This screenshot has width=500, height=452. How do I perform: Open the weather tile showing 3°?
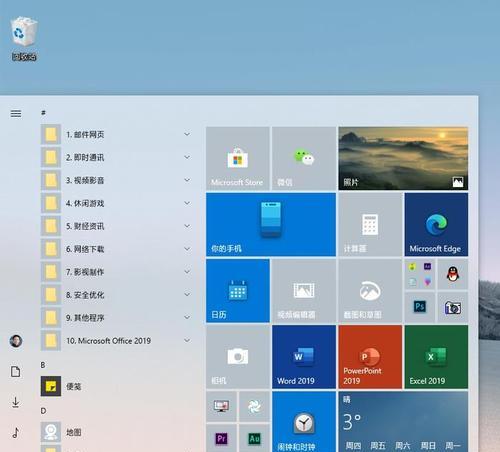403,422
